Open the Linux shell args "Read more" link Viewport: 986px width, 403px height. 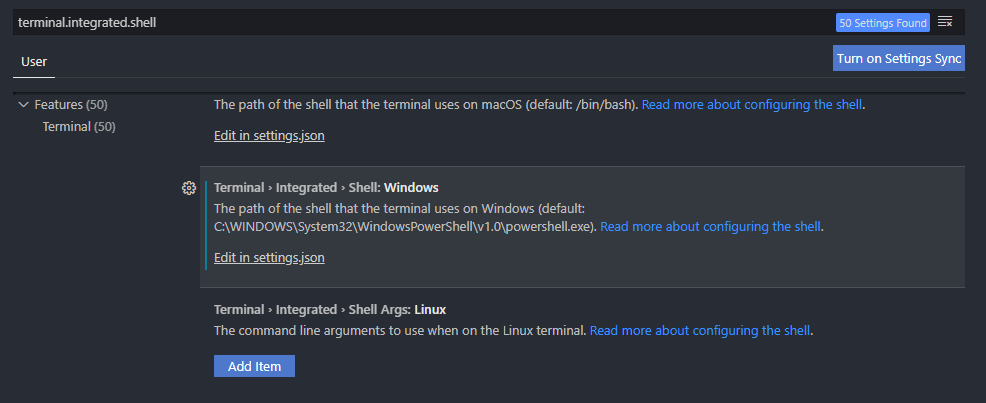(700, 330)
